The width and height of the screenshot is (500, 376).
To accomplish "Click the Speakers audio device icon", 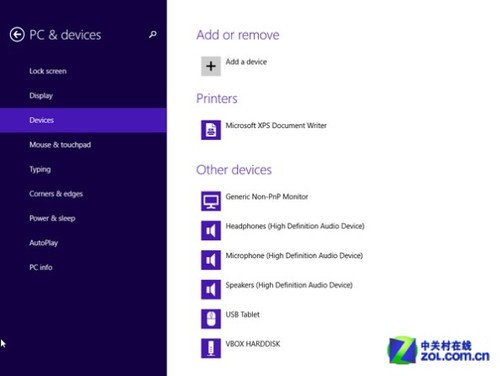I will click(211, 289).
